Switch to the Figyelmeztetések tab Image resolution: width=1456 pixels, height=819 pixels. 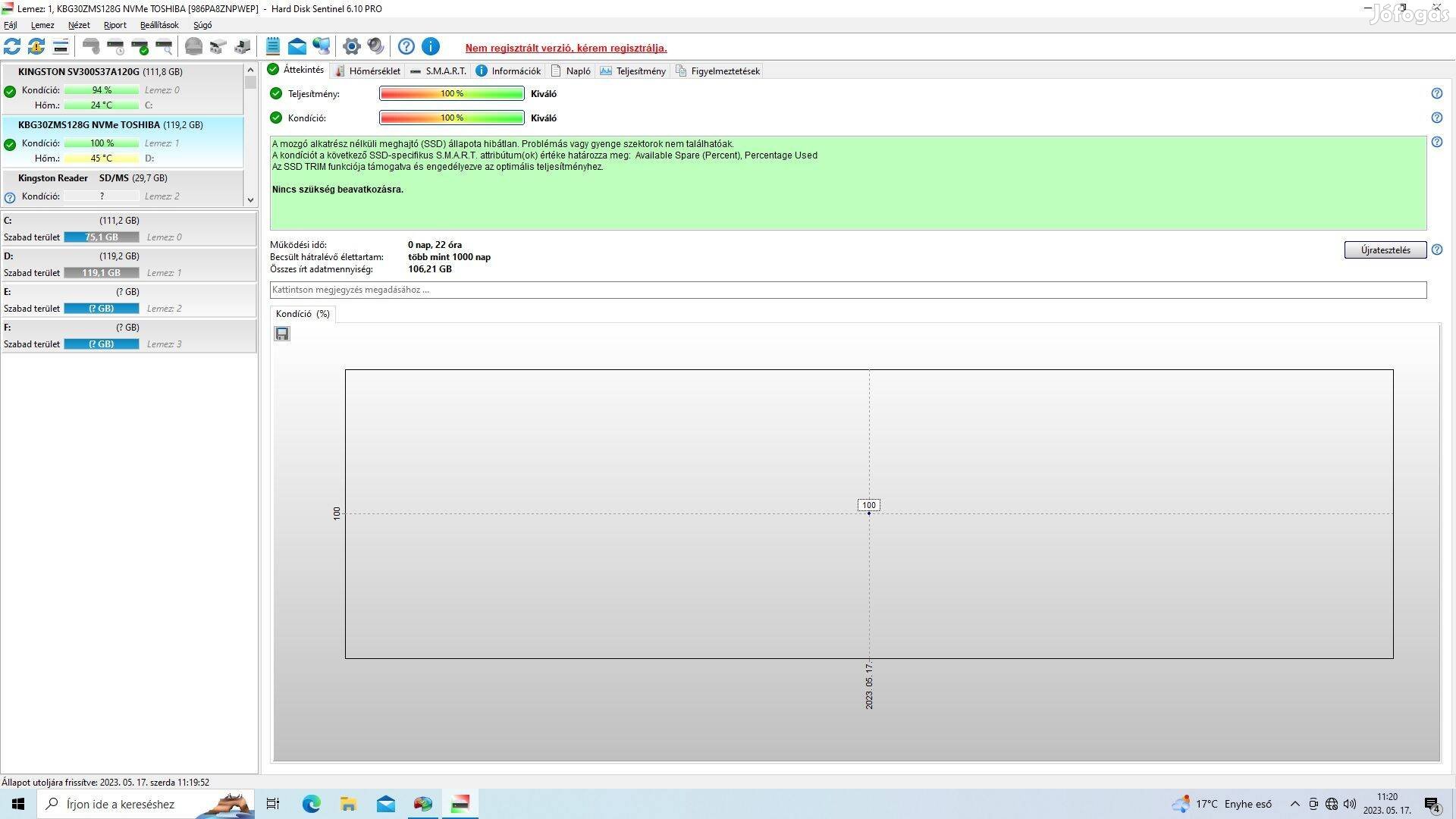click(x=717, y=71)
